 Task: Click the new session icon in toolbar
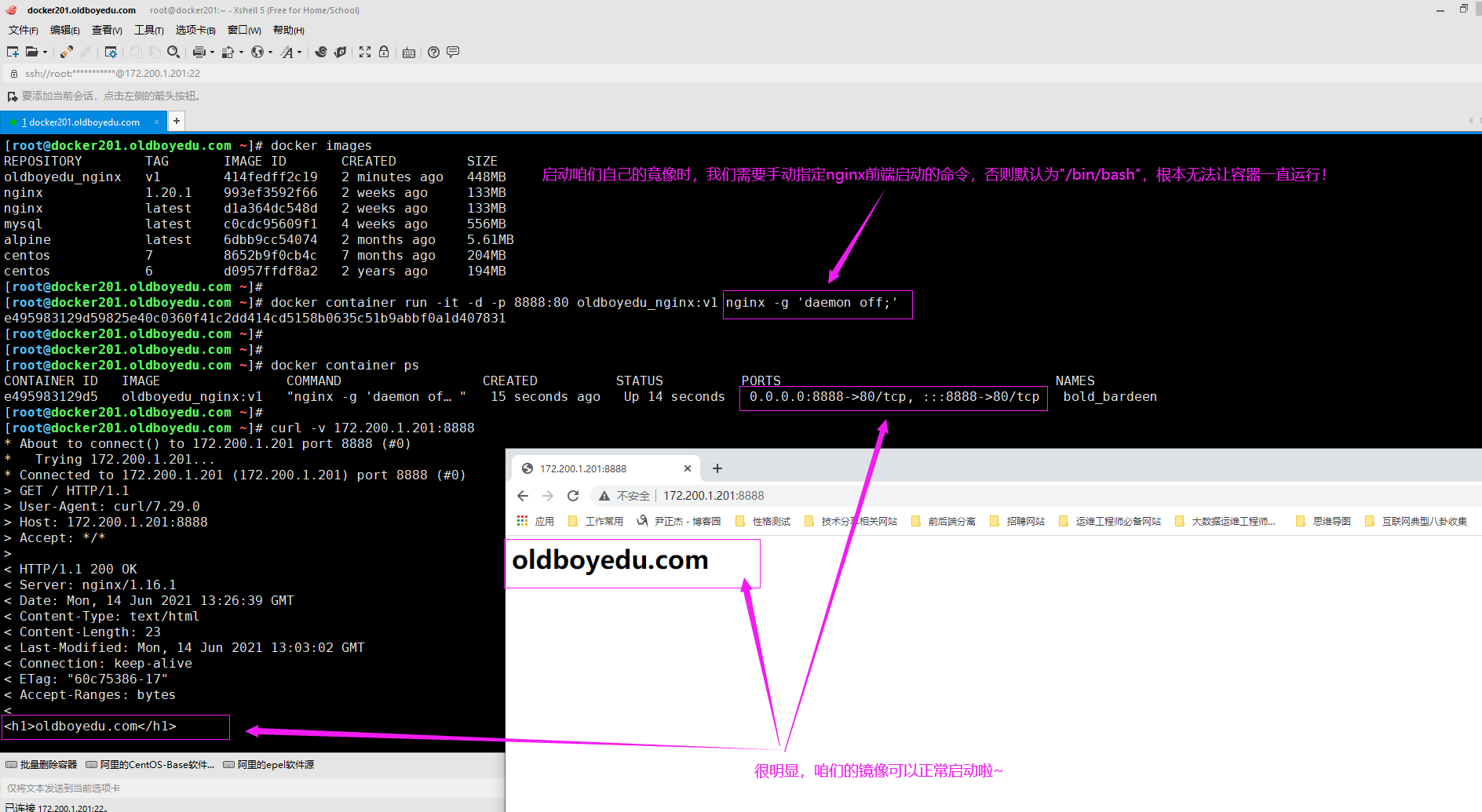13,52
